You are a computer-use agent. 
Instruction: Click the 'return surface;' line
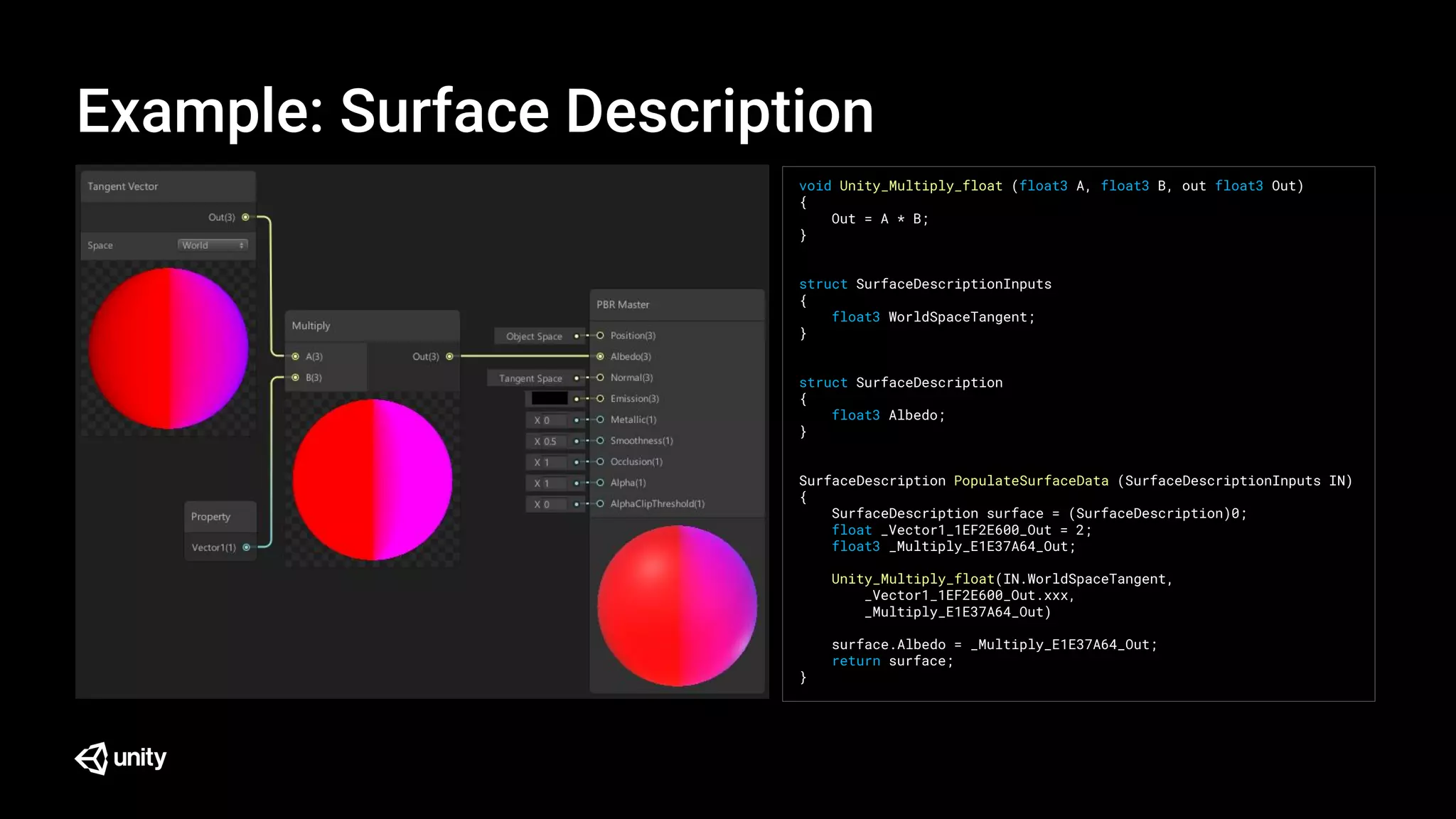892,661
